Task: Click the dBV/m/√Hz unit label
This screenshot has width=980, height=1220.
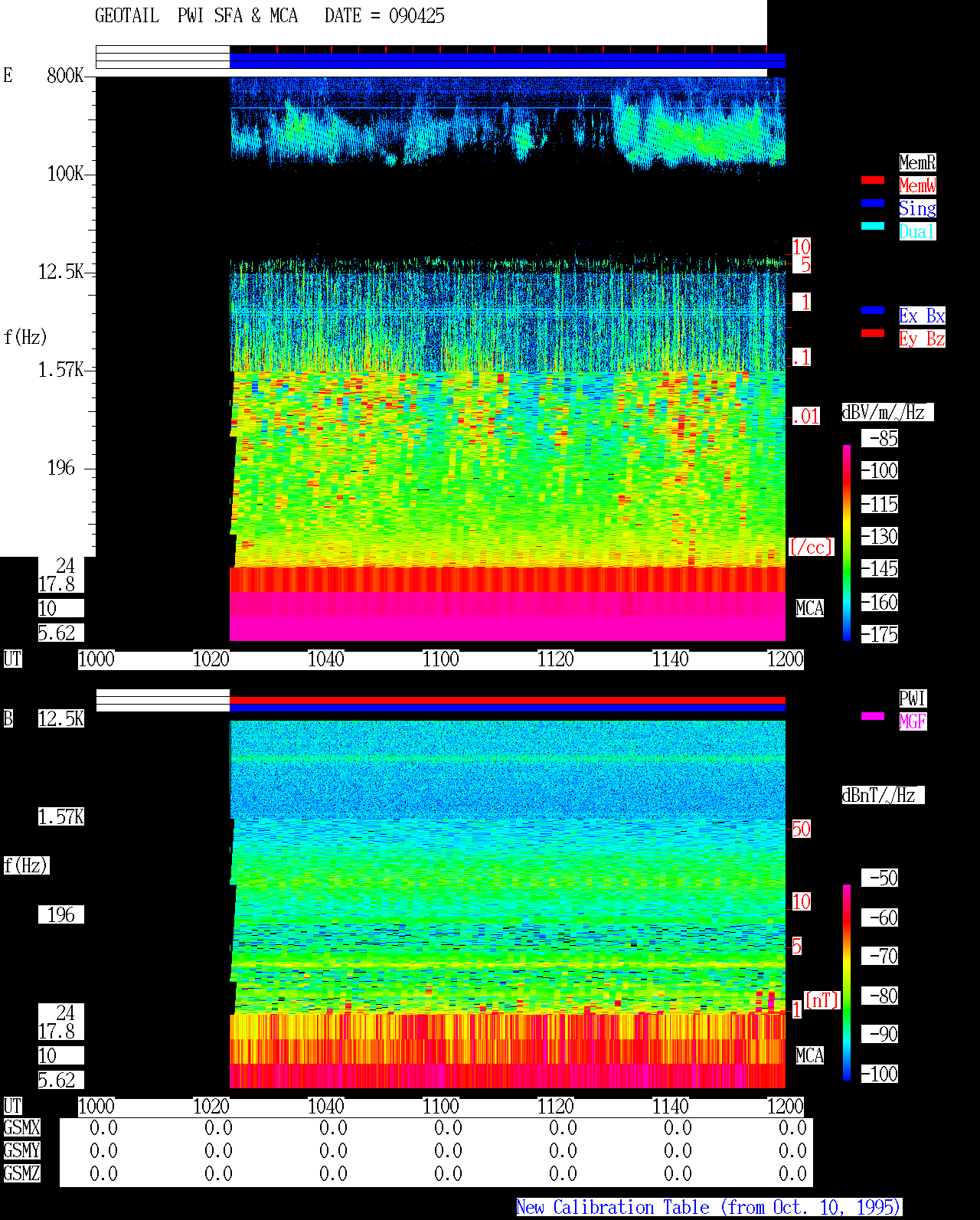Action: [887, 412]
